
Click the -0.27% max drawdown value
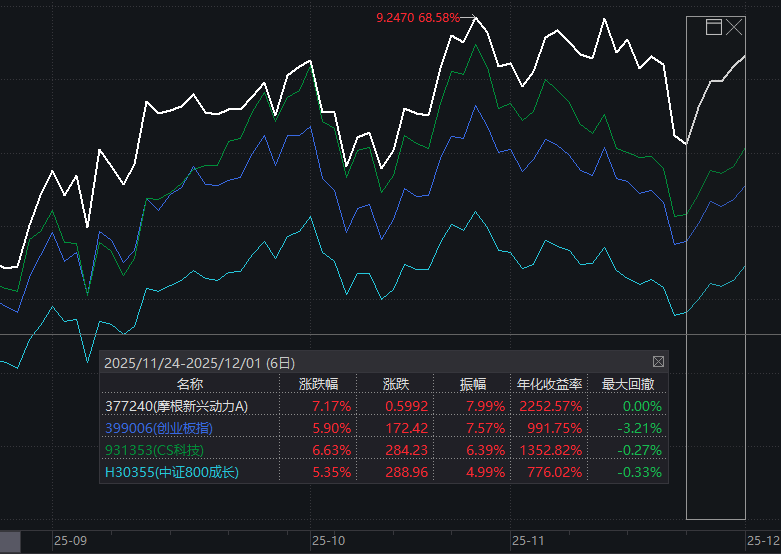click(640, 450)
